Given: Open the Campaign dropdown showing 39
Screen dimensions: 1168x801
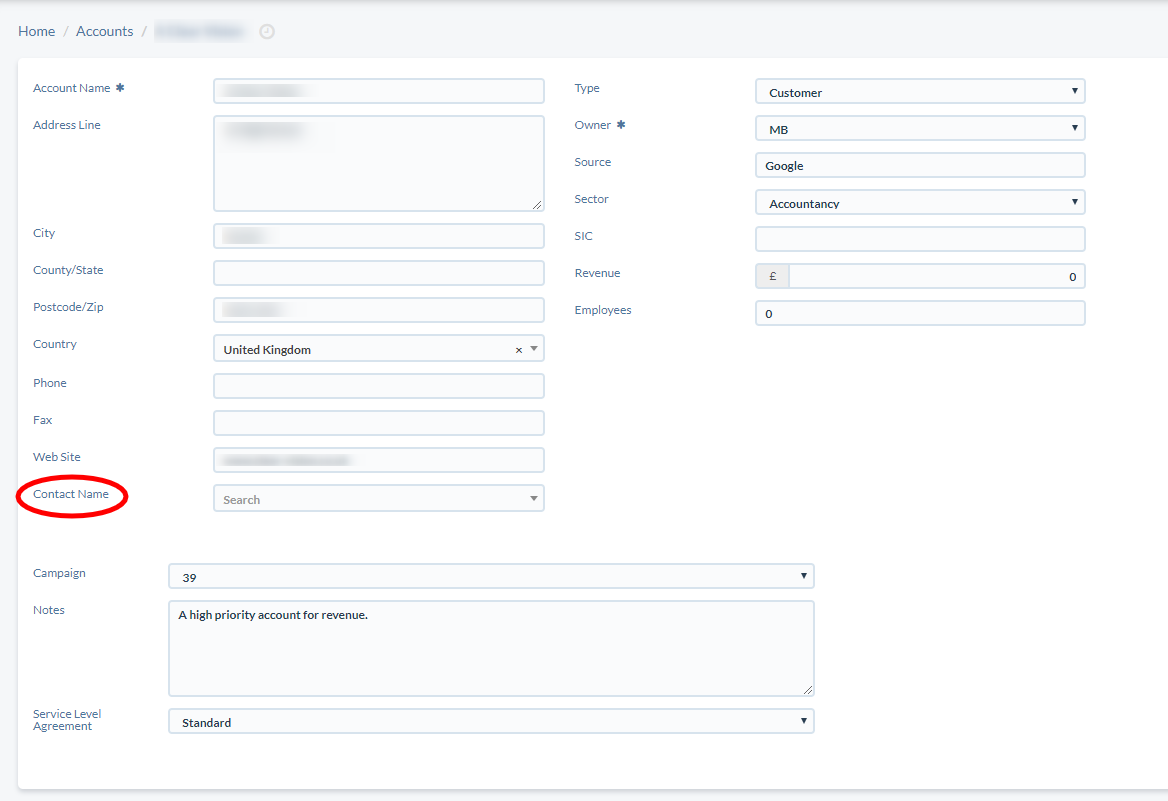Looking at the screenshot, I should (491, 576).
